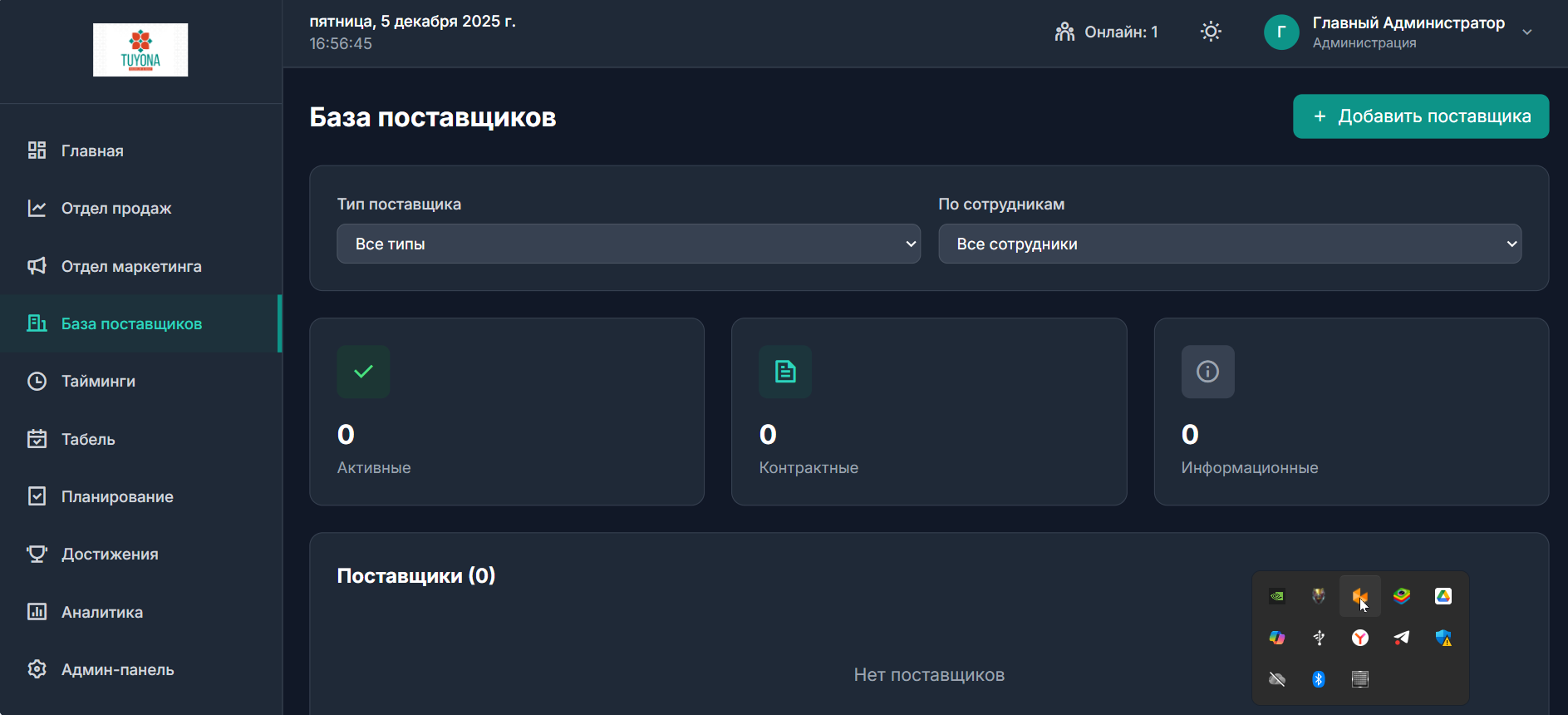Image resolution: width=1568 pixels, height=715 pixels.
Task: Click the online users people icon
Action: (1064, 32)
